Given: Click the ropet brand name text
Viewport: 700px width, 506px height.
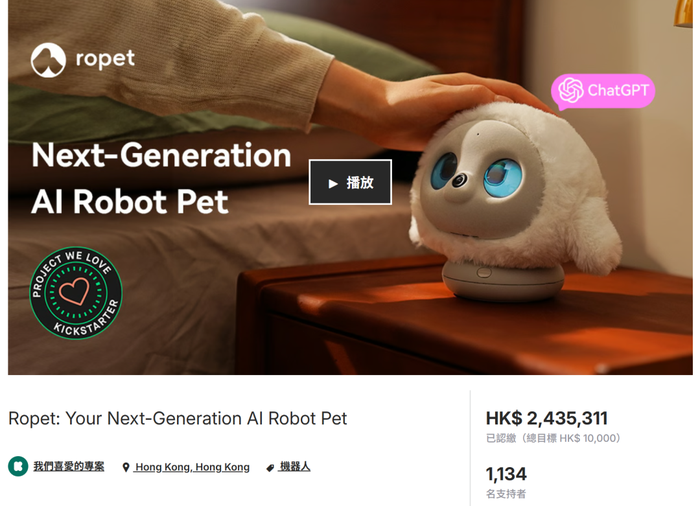Looking at the screenshot, I should click(105, 59).
